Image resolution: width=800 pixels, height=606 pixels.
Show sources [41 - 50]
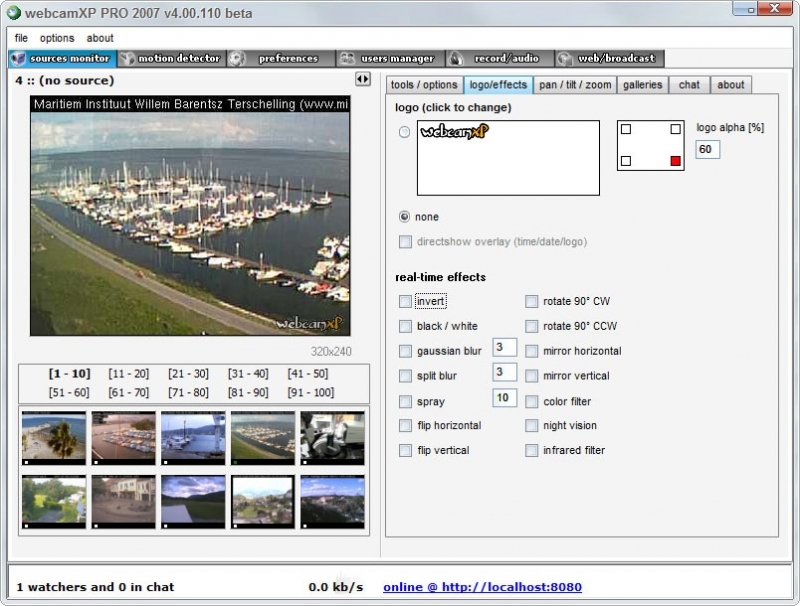pyautogui.click(x=308, y=374)
